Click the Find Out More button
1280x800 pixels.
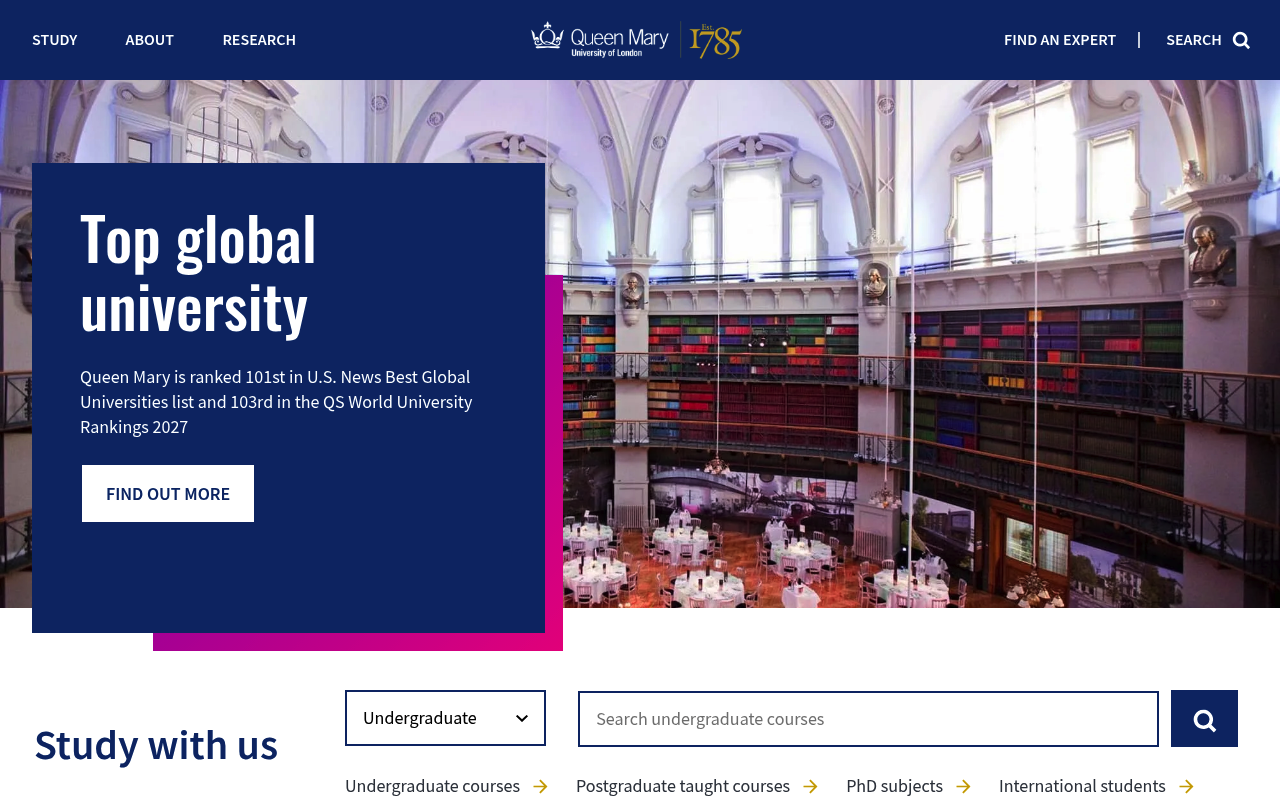click(x=168, y=493)
